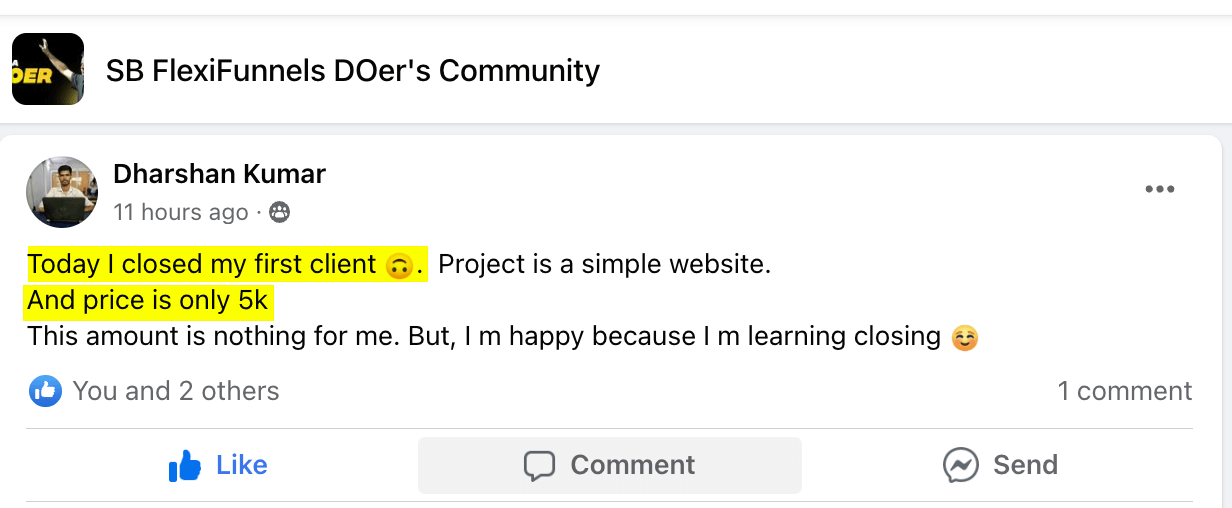Image resolution: width=1232 pixels, height=508 pixels.
Task: Click the SB FlexiFunnels group avatar
Action: pyautogui.click(x=48, y=69)
